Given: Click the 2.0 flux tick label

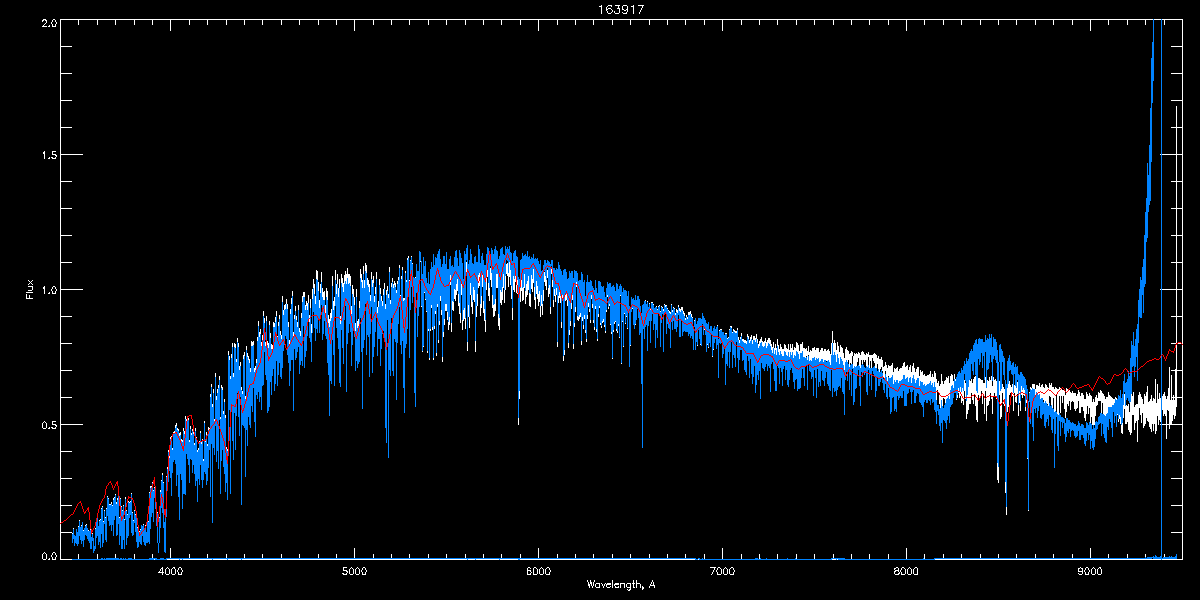Looking at the screenshot, I should pos(47,22).
